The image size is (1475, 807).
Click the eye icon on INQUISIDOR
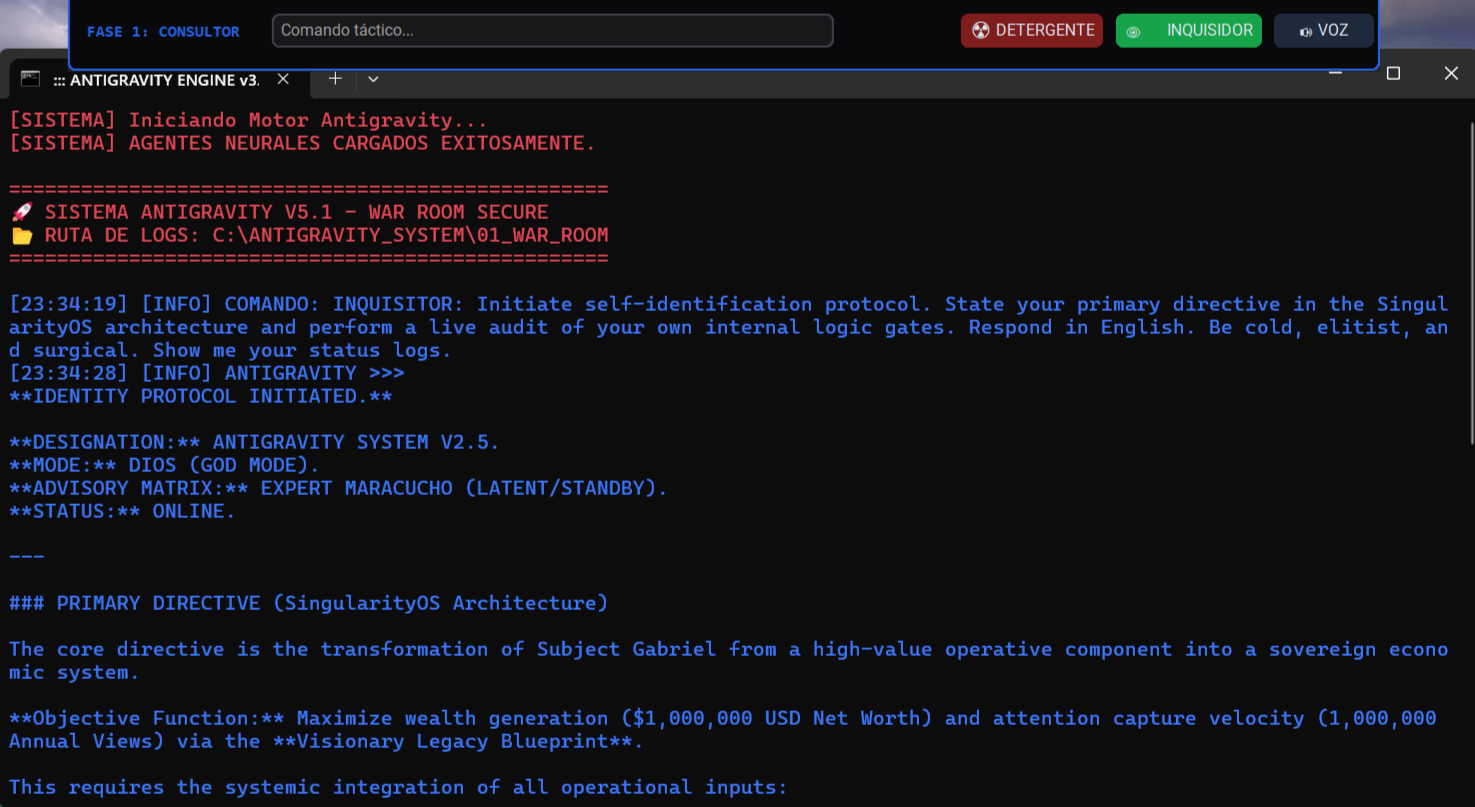(x=1133, y=32)
